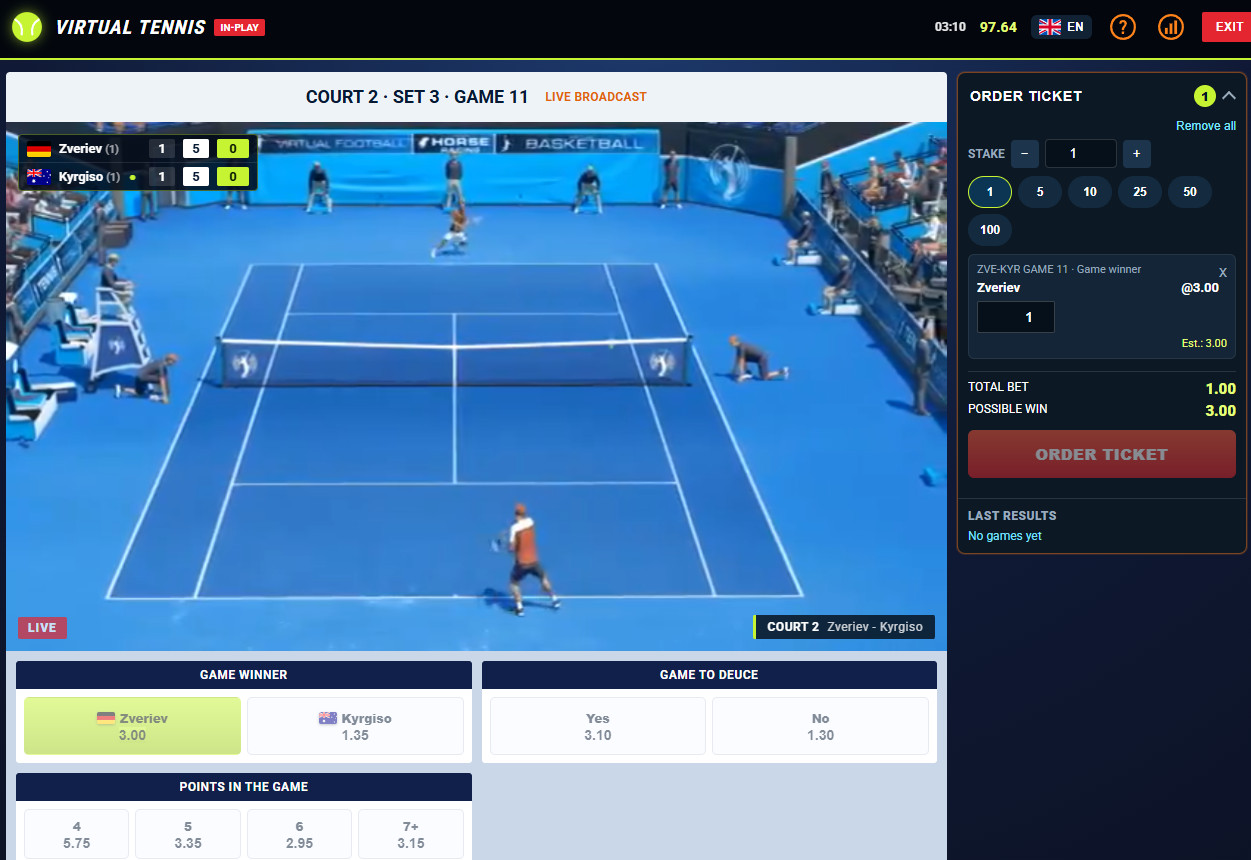
Task: Click the COURT 2 Zveriev - Kyrgiso caption
Action: click(844, 627)
